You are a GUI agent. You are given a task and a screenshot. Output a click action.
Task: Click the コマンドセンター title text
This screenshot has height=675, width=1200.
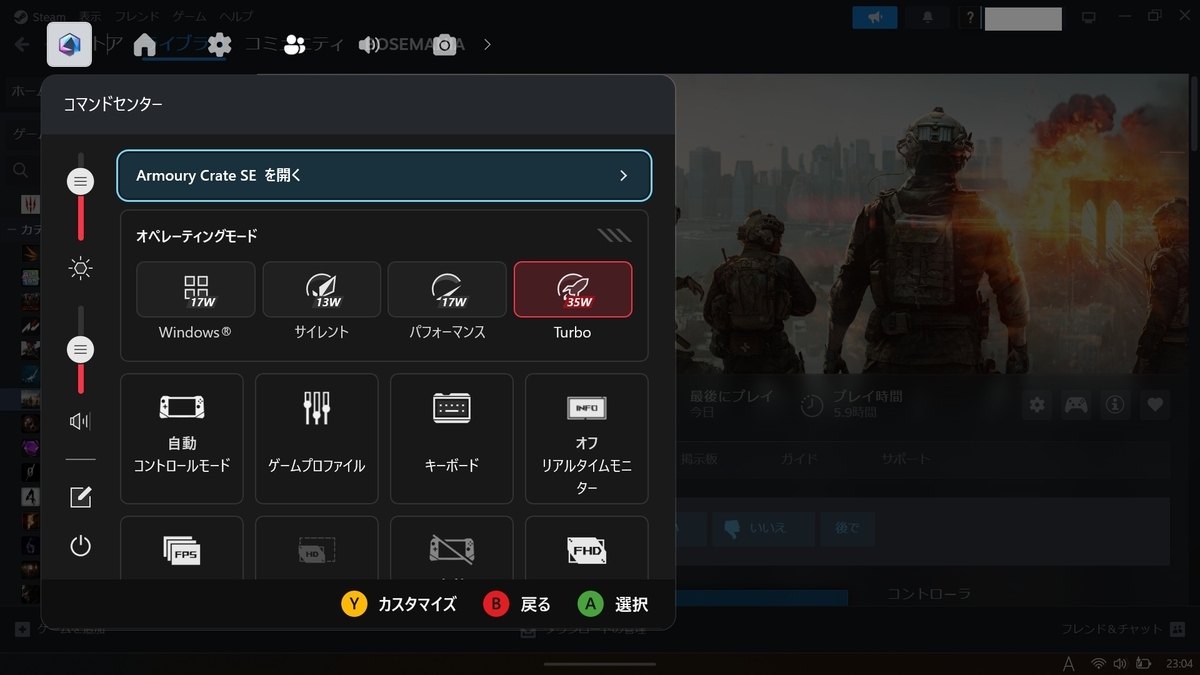click(113, 104)
